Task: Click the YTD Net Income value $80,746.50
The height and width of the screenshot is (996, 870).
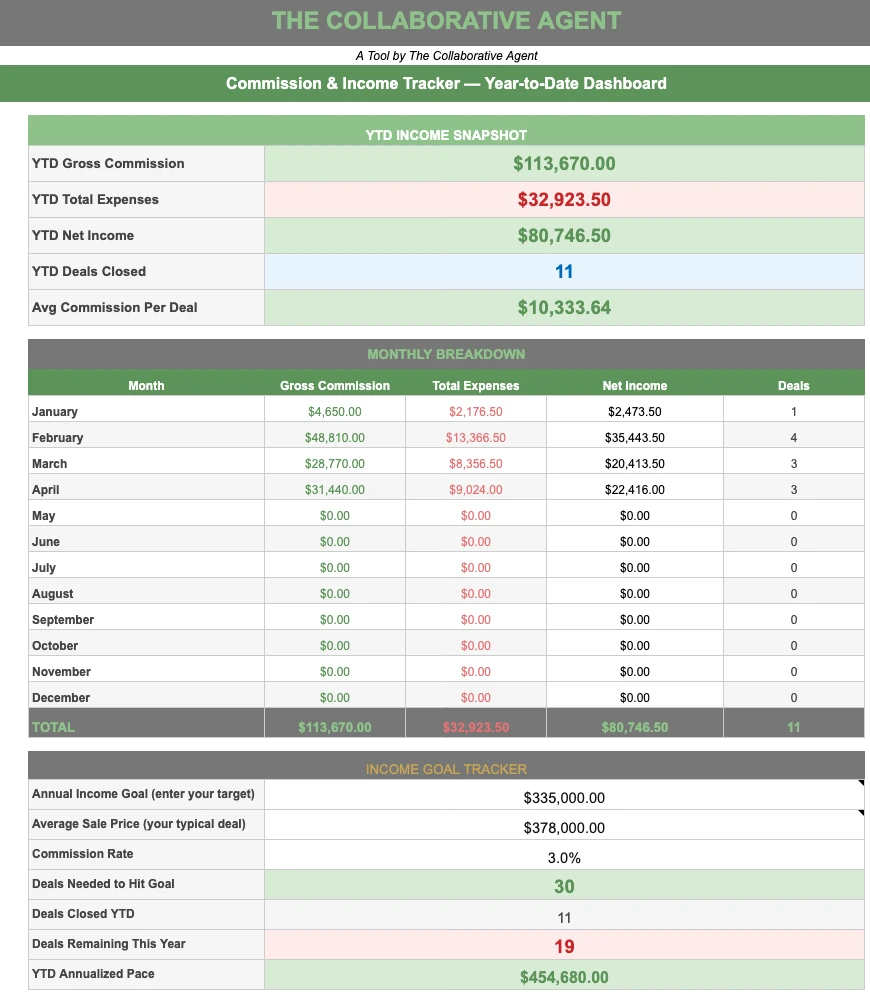Action: coord(564,236)
